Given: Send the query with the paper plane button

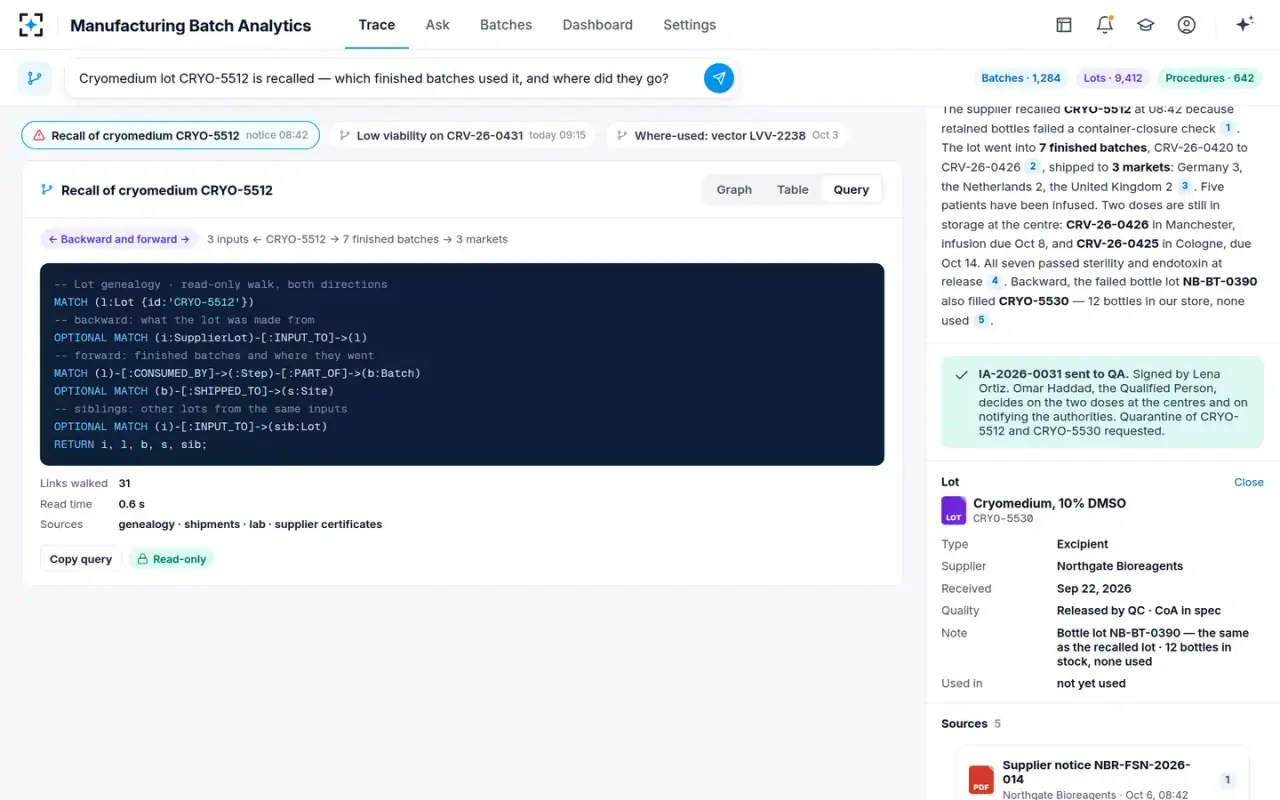Looking at the screenshot, I should pyautogui.click(x=719, y=78).
